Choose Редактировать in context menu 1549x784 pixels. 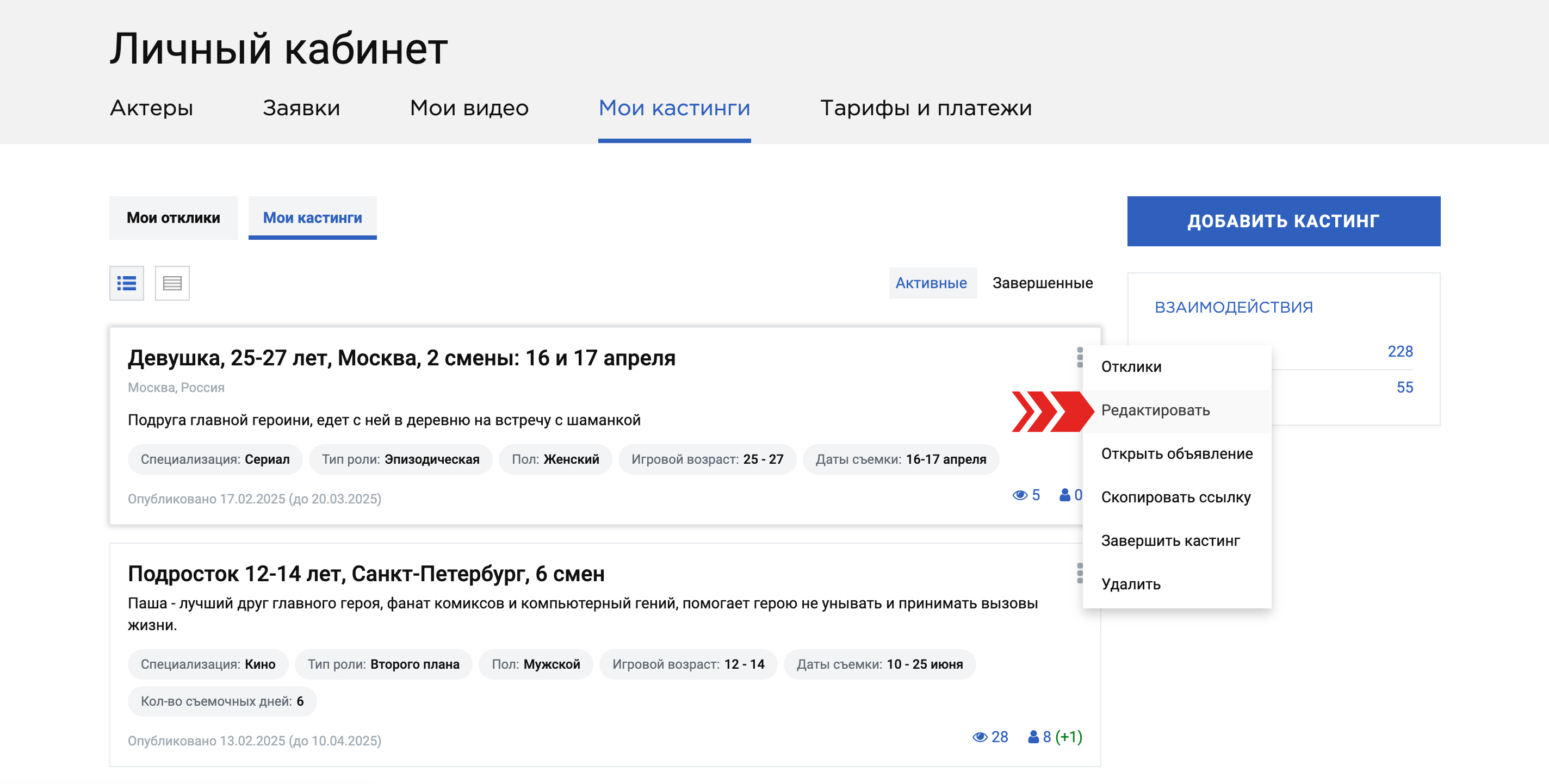(1177, 410)
